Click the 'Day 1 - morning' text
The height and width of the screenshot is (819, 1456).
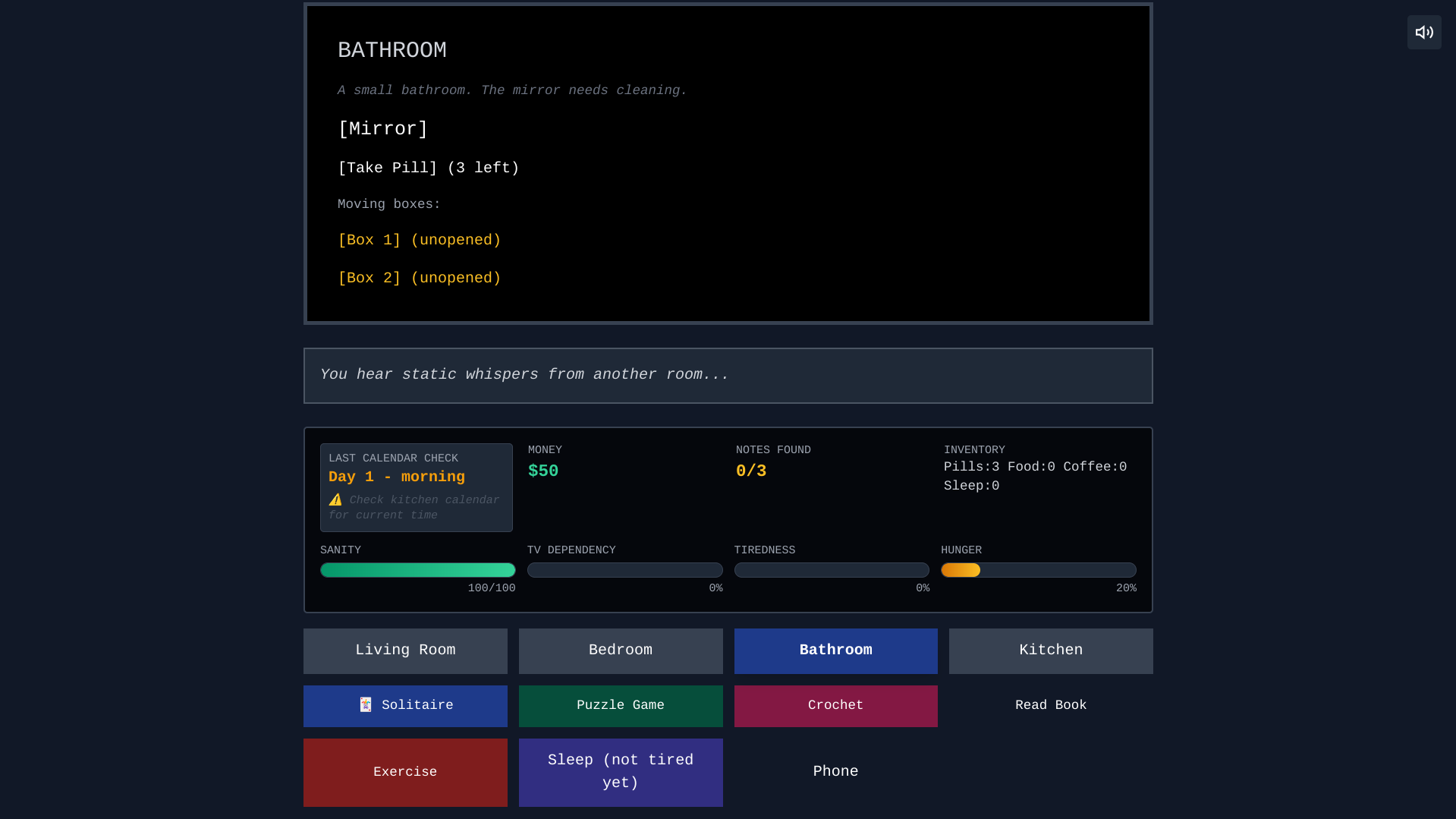(x=397, y=477)
